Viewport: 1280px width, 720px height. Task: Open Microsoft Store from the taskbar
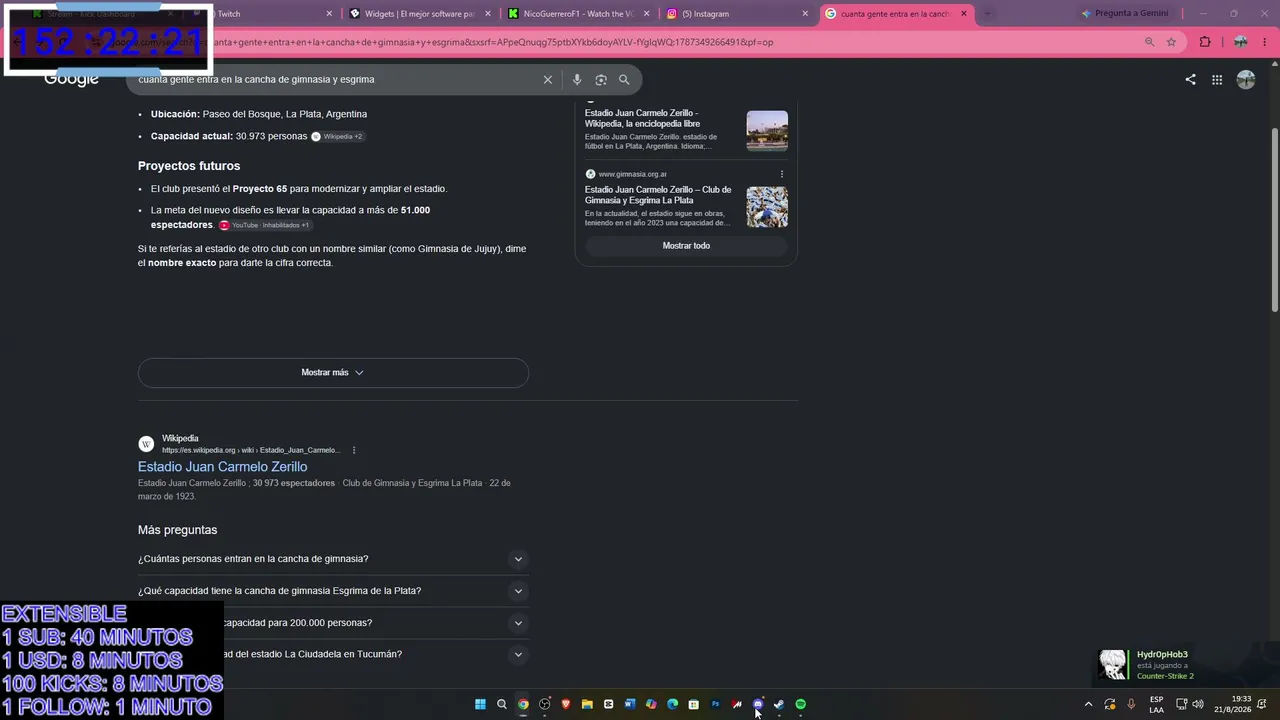click(694, 704)
